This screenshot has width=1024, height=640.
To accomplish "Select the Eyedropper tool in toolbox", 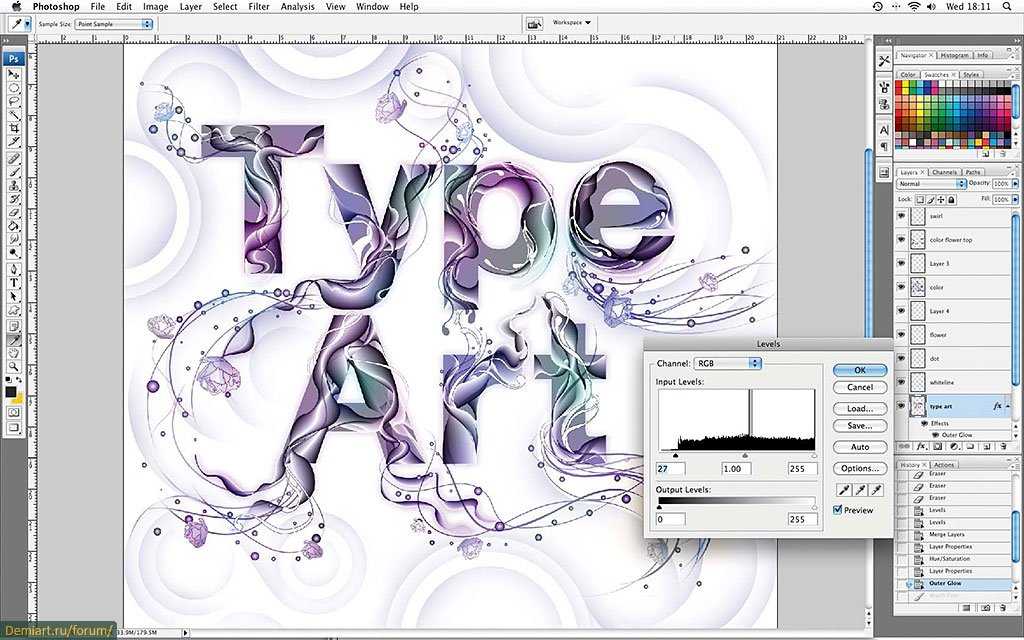I will click(x=14, y=340).
